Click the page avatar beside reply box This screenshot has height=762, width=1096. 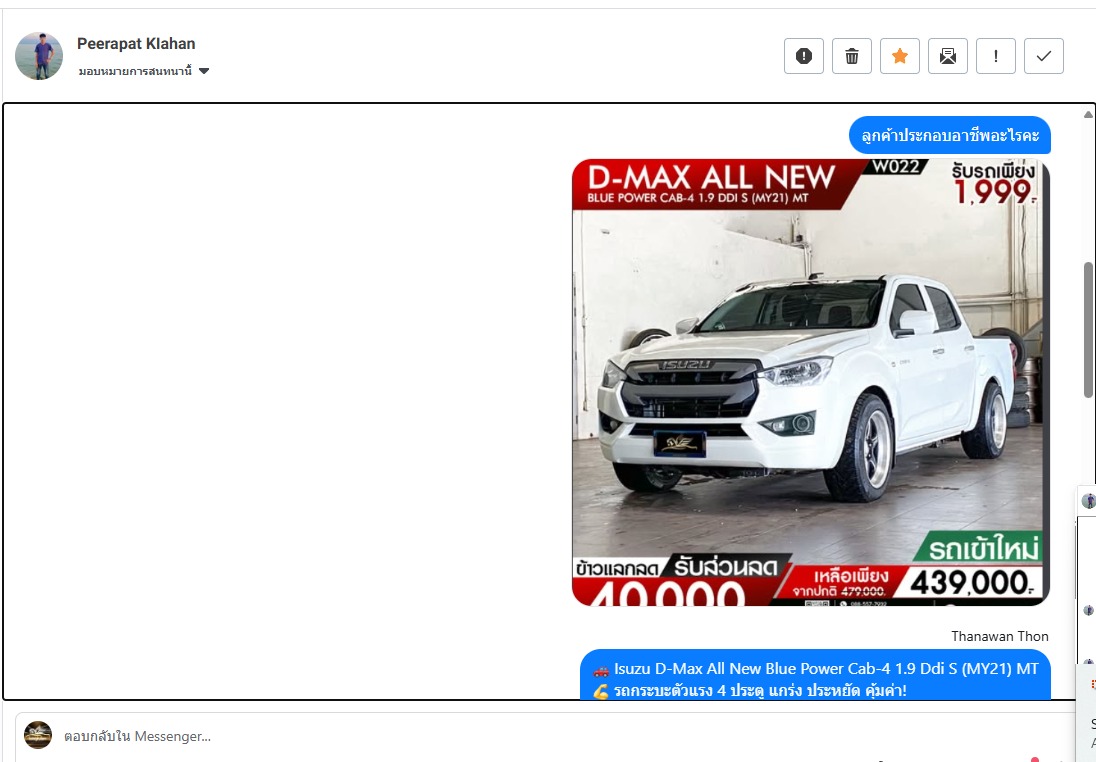pyautogui.click(x=38, y=735)
